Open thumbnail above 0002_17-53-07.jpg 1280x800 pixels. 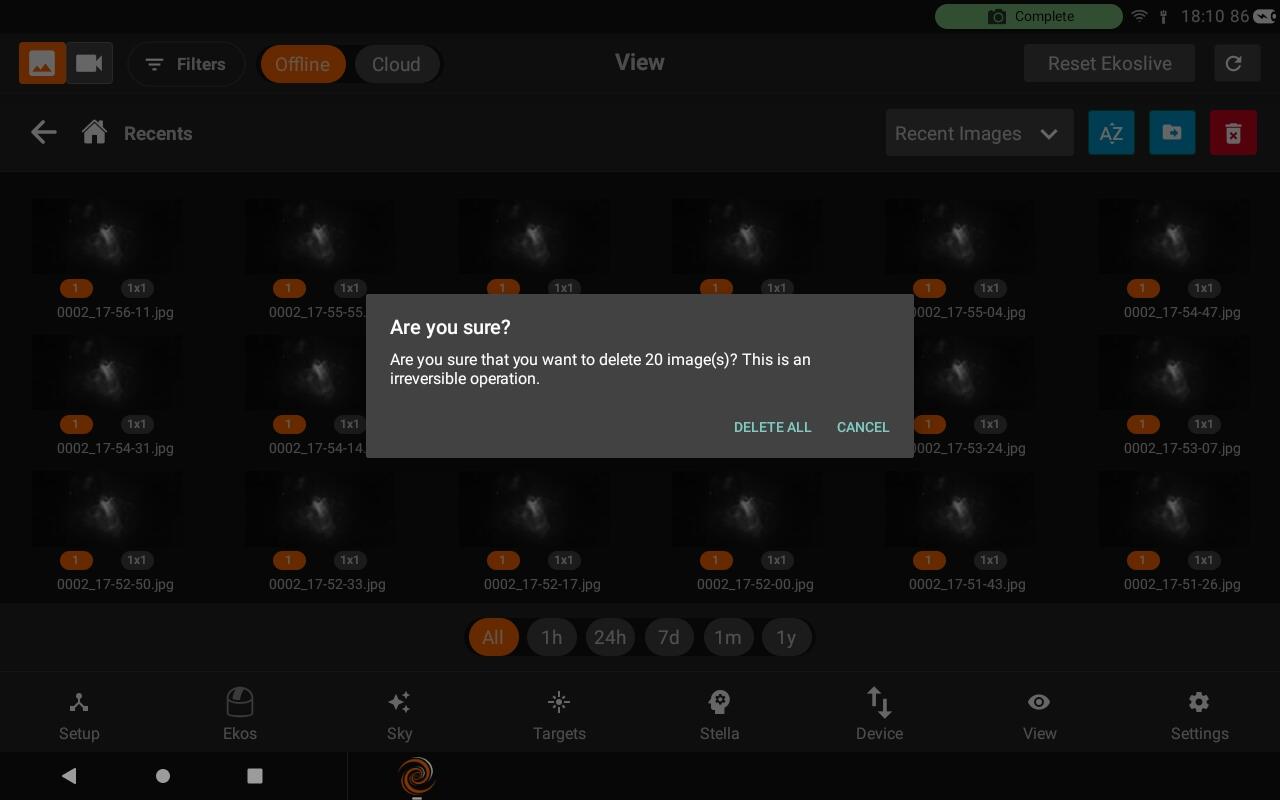coord(1173,372)
